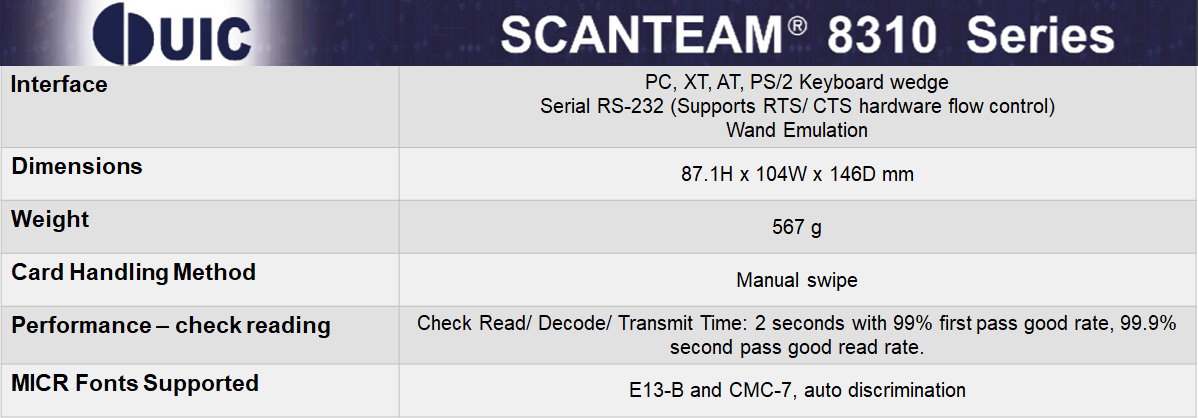1198x418 pixels.
Task: Click the 567 g weight value
Action: 797,228
